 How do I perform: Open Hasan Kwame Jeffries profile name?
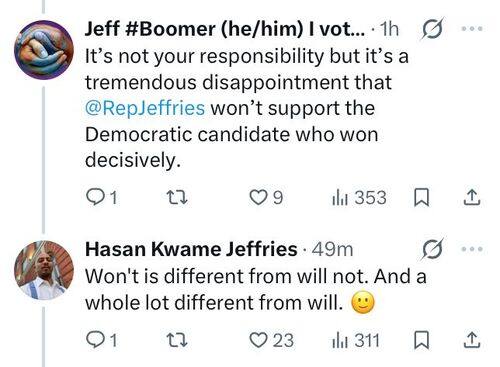(191, 249)
